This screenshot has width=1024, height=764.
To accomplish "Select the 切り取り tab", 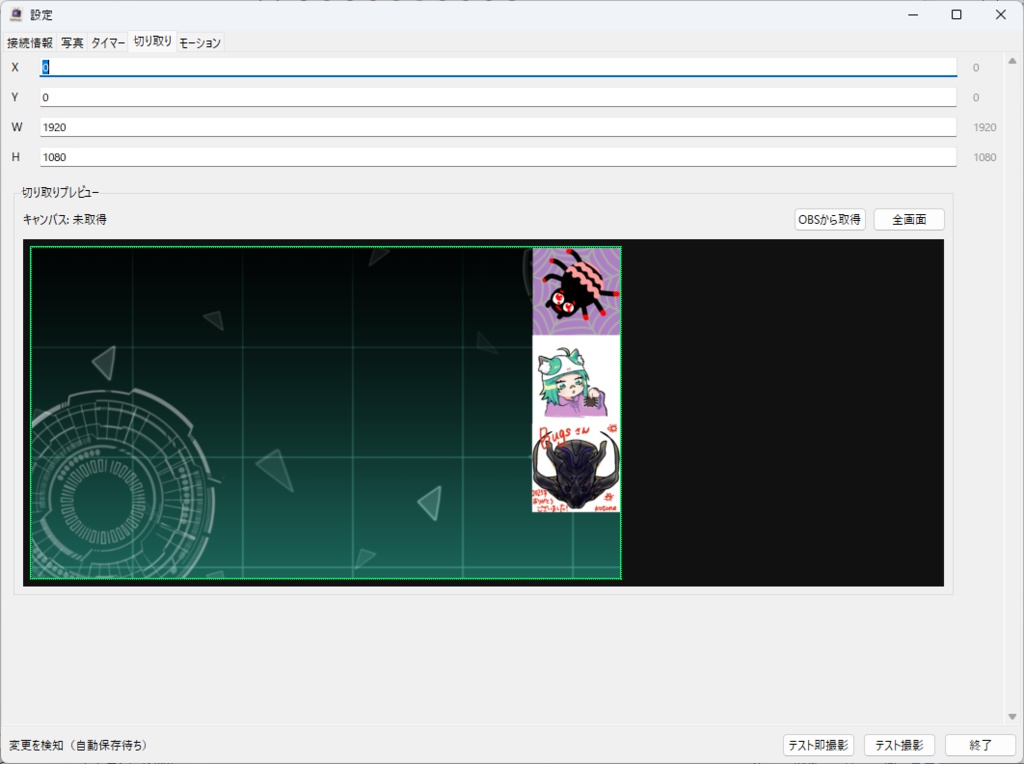I will point(151,42).
